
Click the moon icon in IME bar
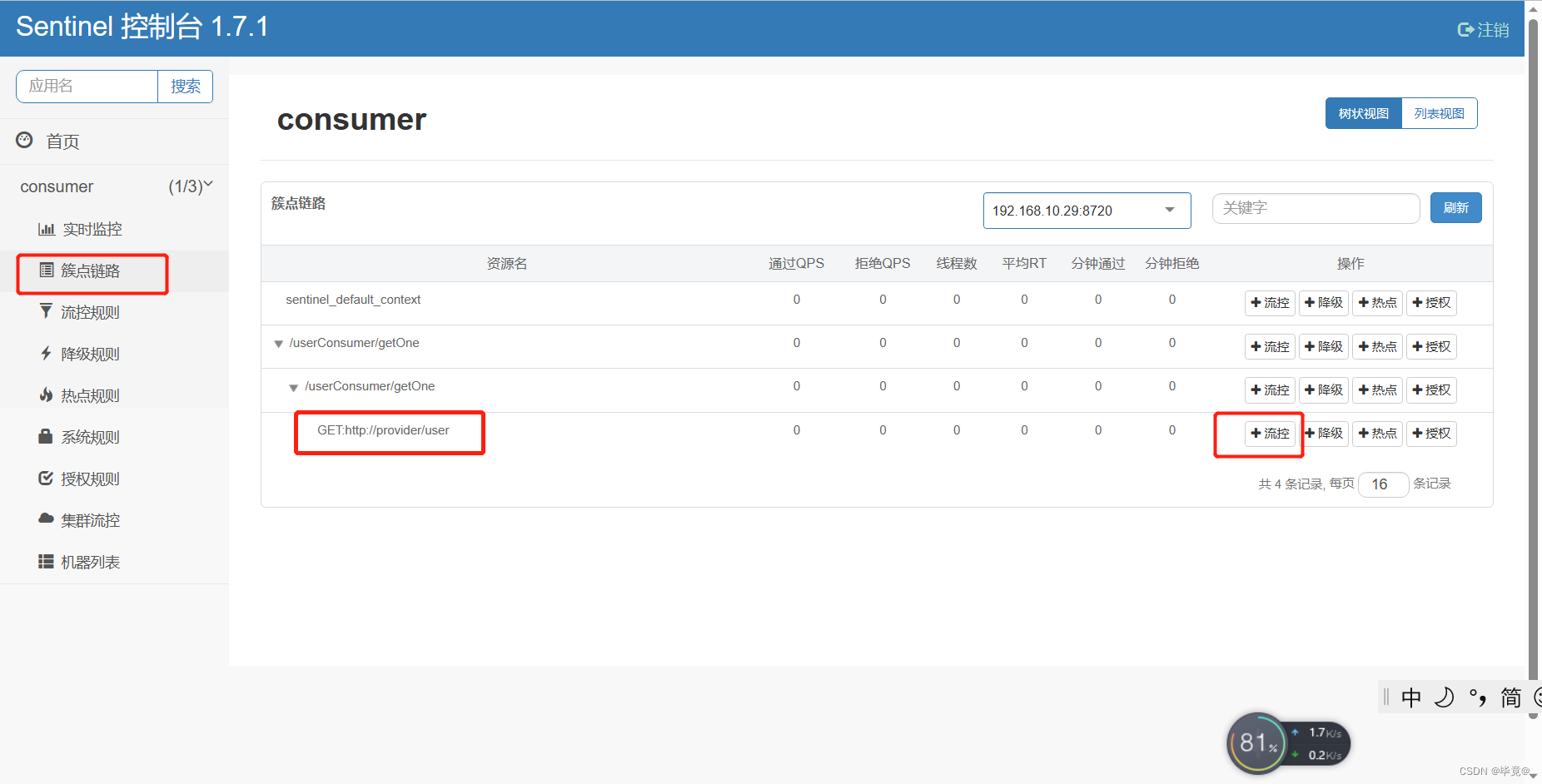pos(1445,697)
